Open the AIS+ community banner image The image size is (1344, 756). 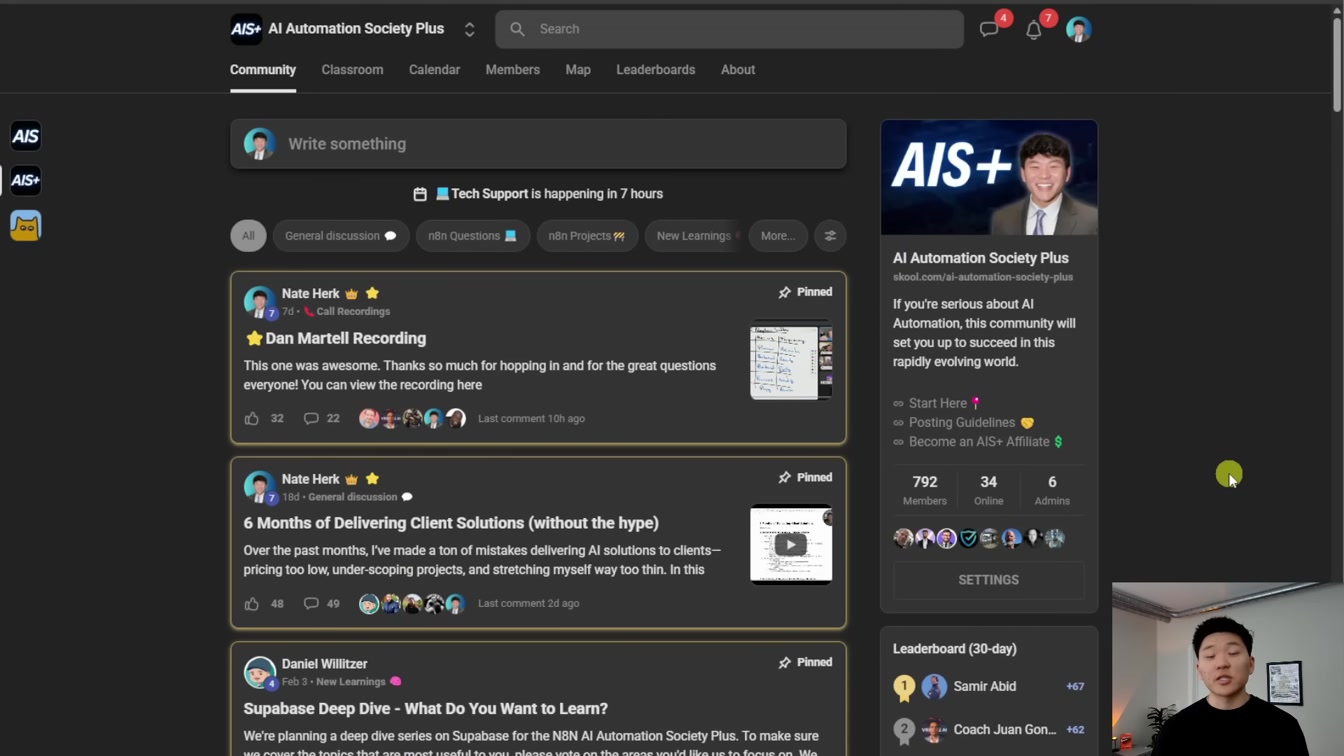pyautogui.click(x=989, y=178)
